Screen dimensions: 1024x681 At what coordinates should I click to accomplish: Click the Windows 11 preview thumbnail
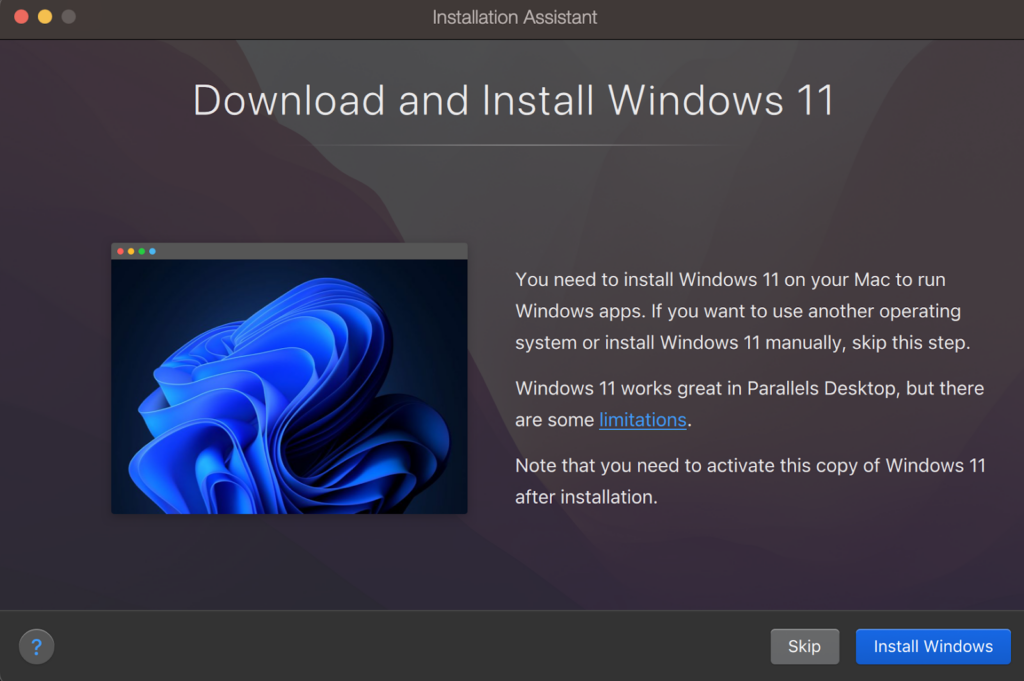(289, 378)
